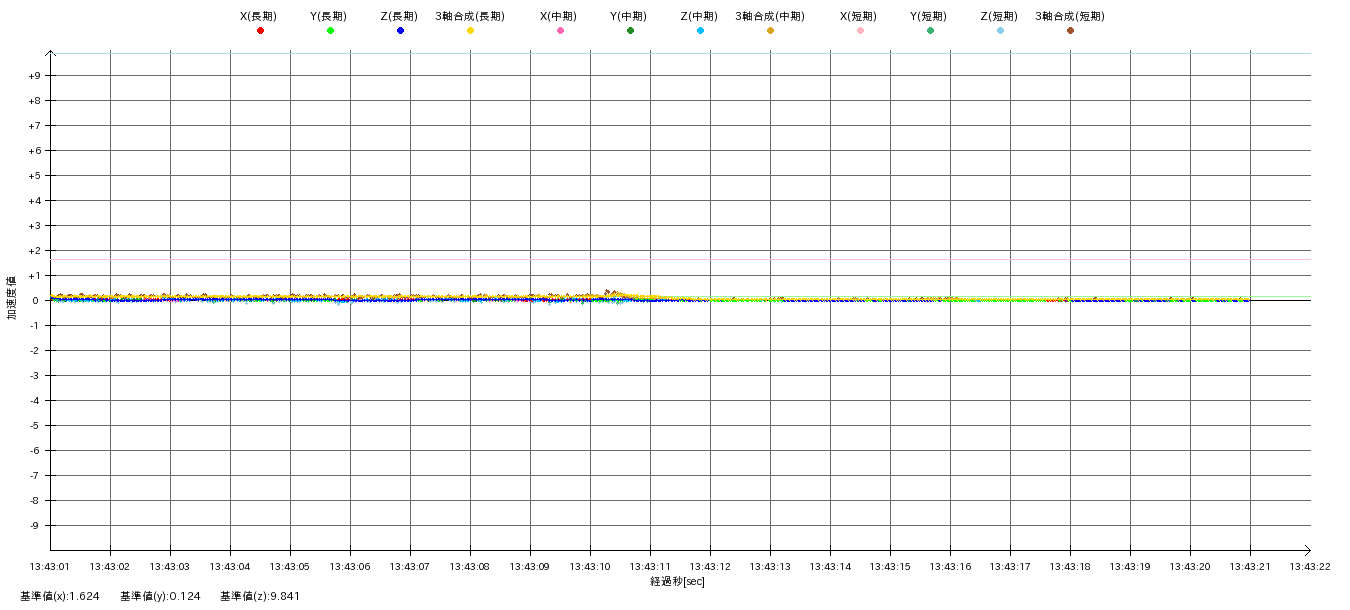
Task: Click the blue Z(長期) legend marker
Action: (x=400, y=31)
